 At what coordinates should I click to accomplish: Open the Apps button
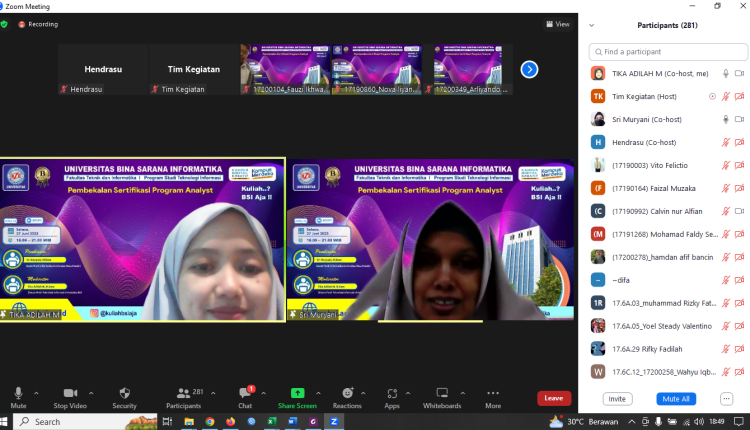(x=392, y=398)
